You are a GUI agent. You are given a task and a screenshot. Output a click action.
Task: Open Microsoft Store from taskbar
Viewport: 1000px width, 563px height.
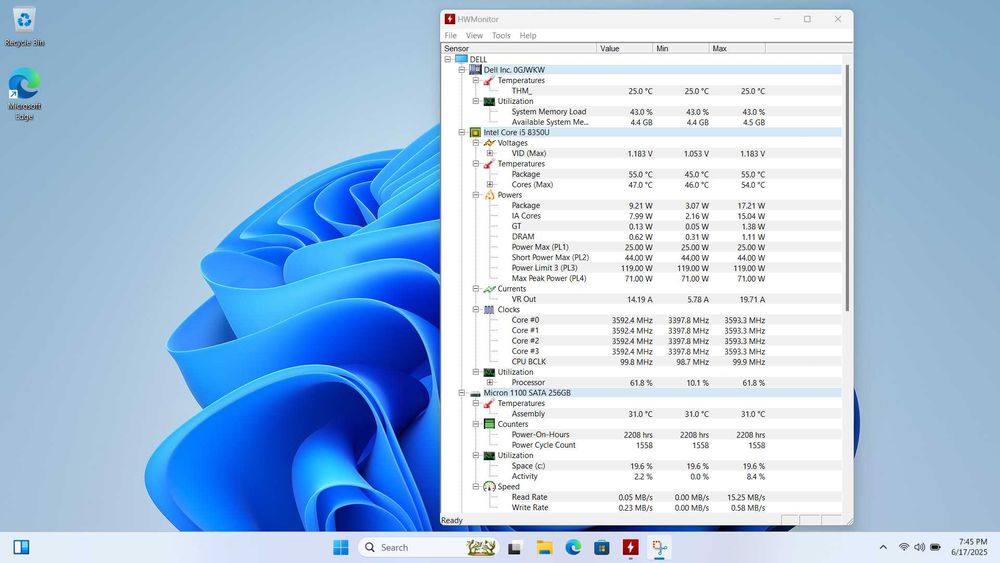click(601, 547)
